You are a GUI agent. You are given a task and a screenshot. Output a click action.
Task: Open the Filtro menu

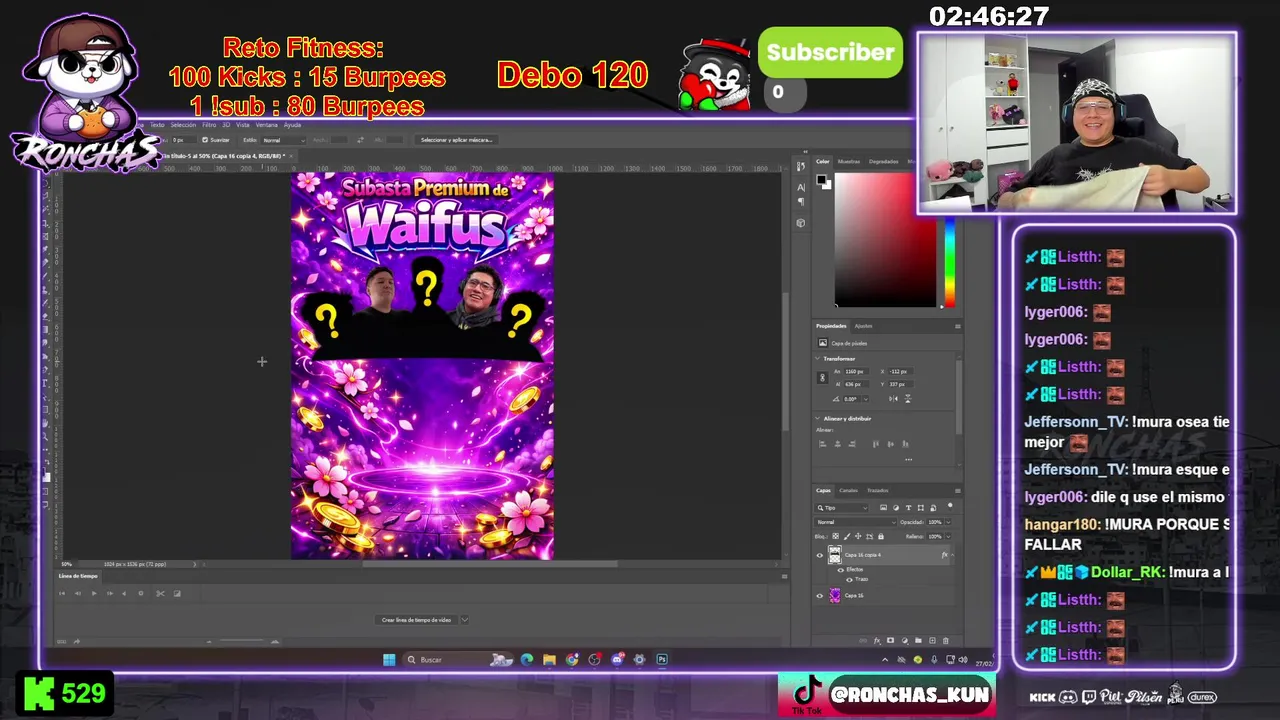pos(209,125)
